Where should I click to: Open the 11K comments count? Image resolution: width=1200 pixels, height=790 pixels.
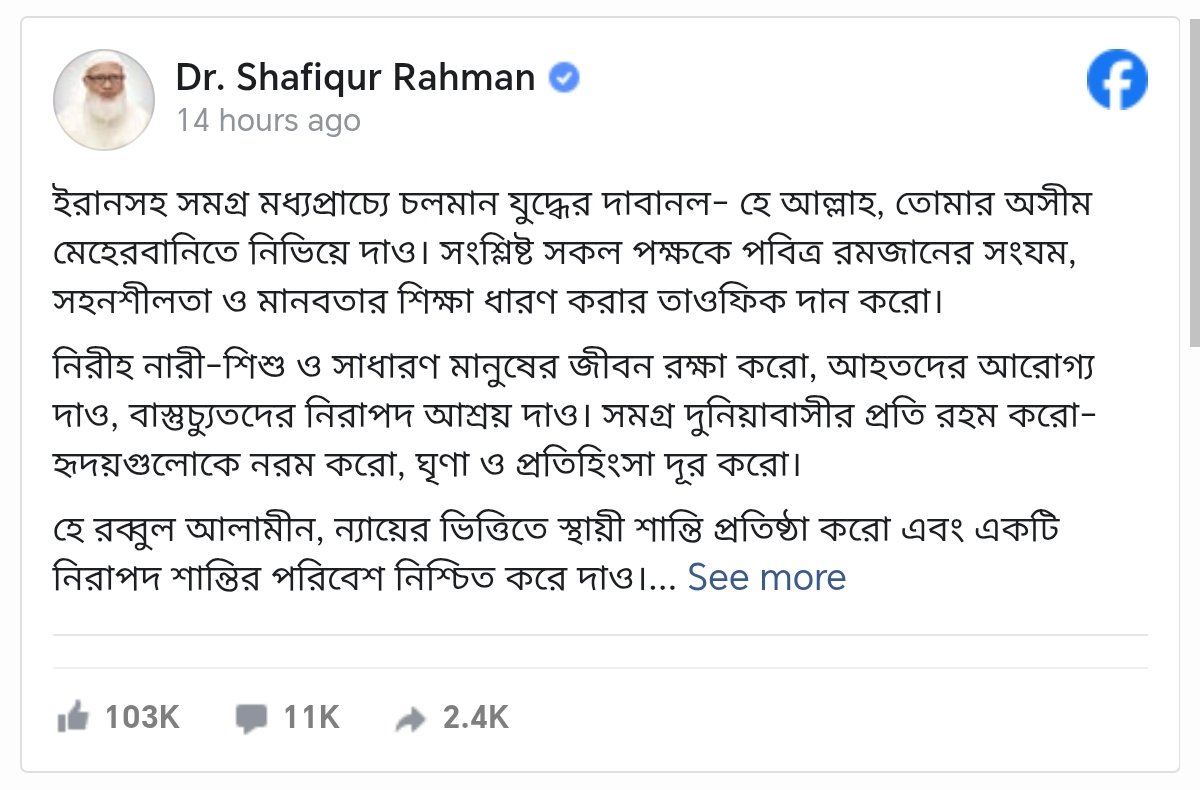[x=311, y=717]
